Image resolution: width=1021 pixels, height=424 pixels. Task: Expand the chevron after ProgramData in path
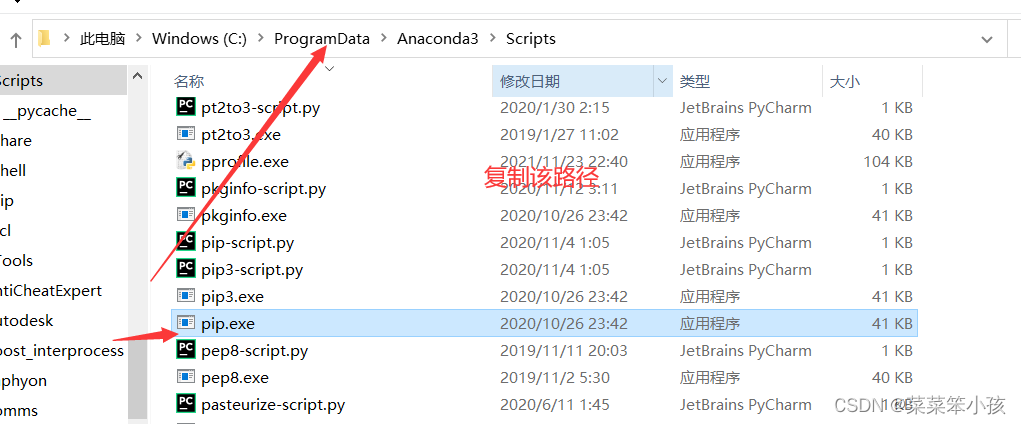[384, 39]
